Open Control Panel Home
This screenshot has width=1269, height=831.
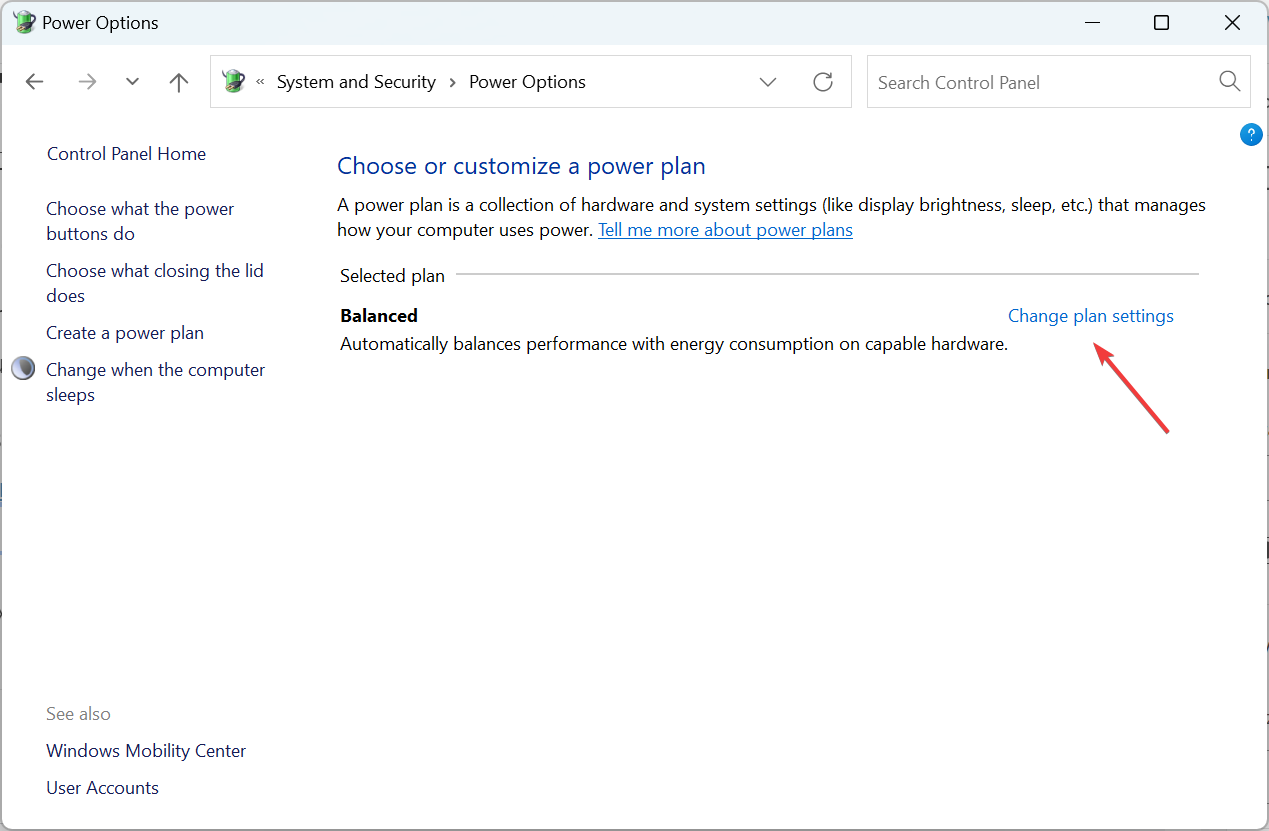[x=126, y=154]
